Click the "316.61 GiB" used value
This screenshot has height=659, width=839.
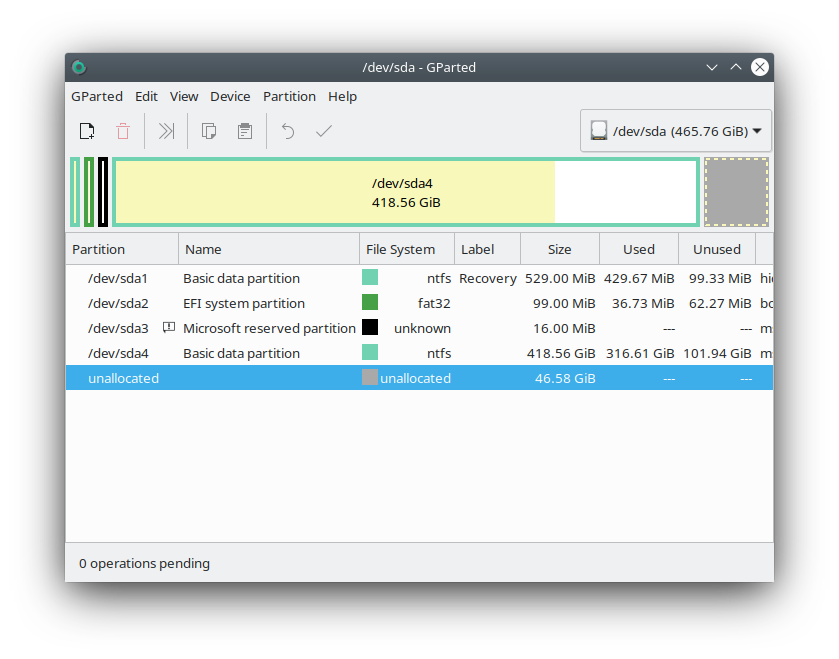(640, 353)
